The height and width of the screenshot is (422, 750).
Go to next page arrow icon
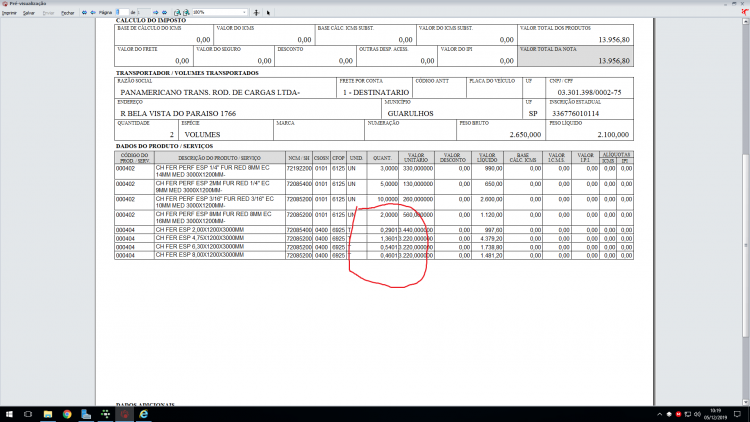[155, 12]
